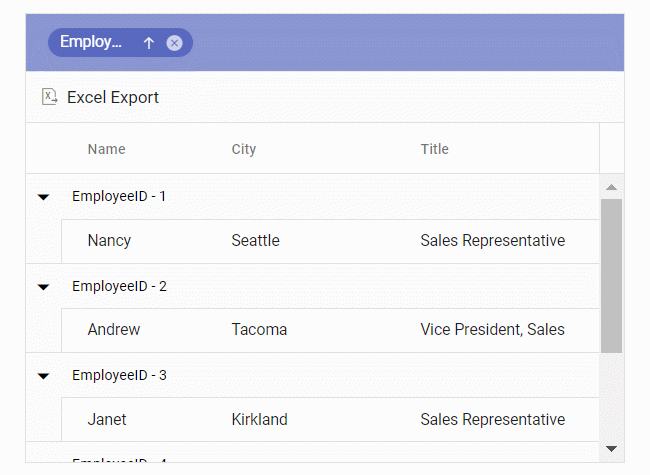Select the Vice President, Sales cell
The width and height of the screenshot is (650, 475).
[492, 330]
